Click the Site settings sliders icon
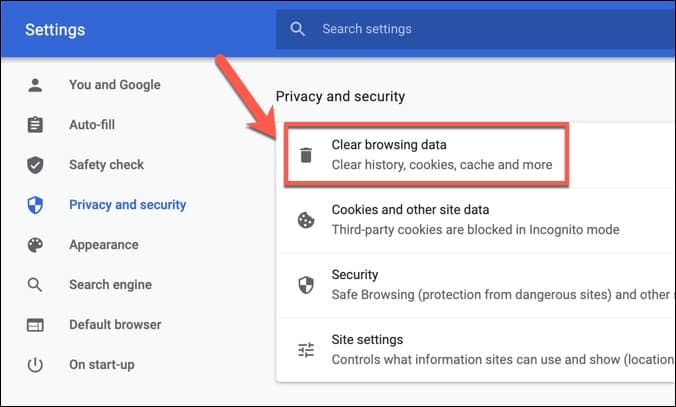Viewport: 676px width, 407px height. point(306,350)
